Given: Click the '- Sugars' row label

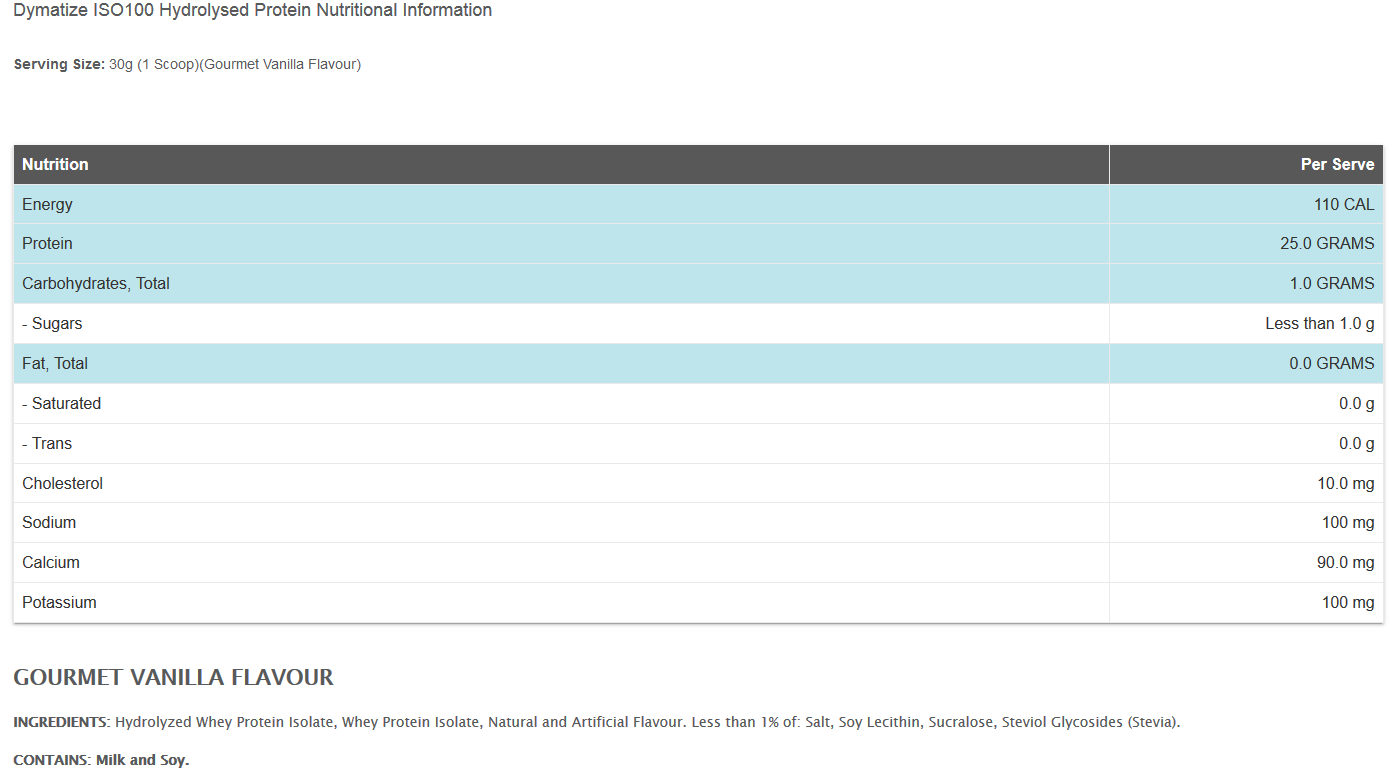Looking at the screenshot, I should point(52,324).
